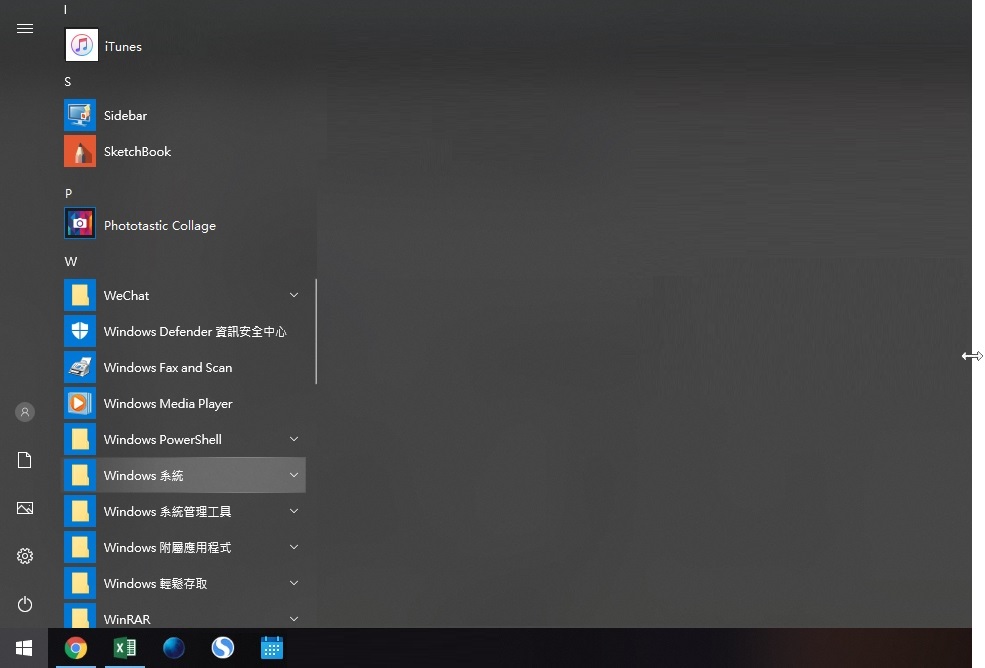Image resolution: width=985 pixels, height=668 pixels.
Task: Open the Documents icon in Start sidebar
Action: point(24,460)
